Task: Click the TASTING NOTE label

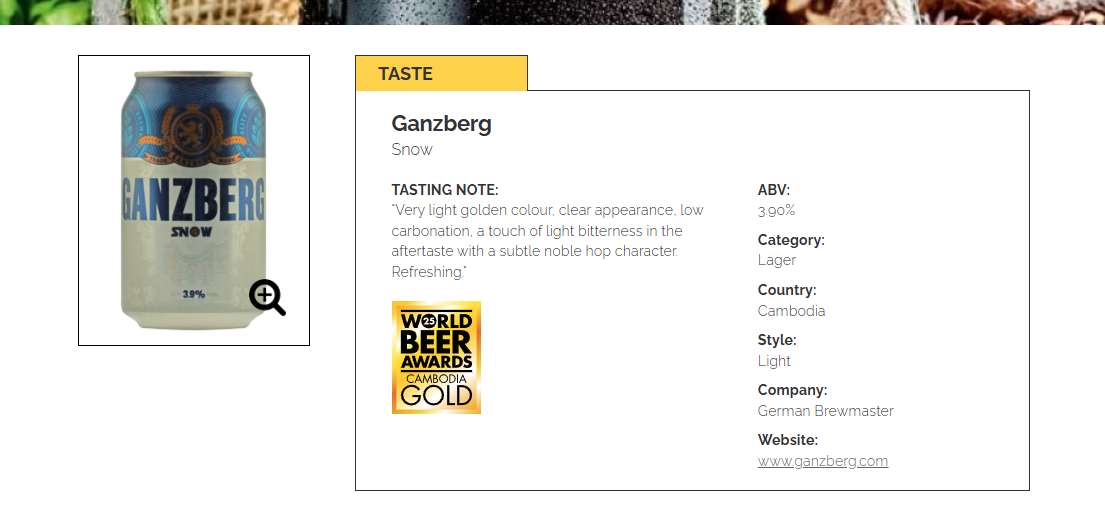Action: click(x=445, y=190)
